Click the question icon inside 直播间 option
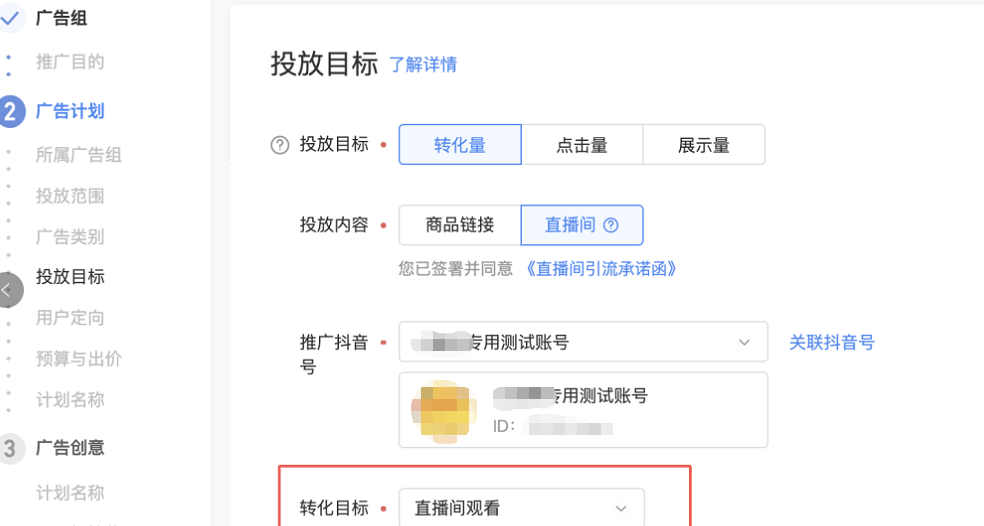 tap(611, 225)
